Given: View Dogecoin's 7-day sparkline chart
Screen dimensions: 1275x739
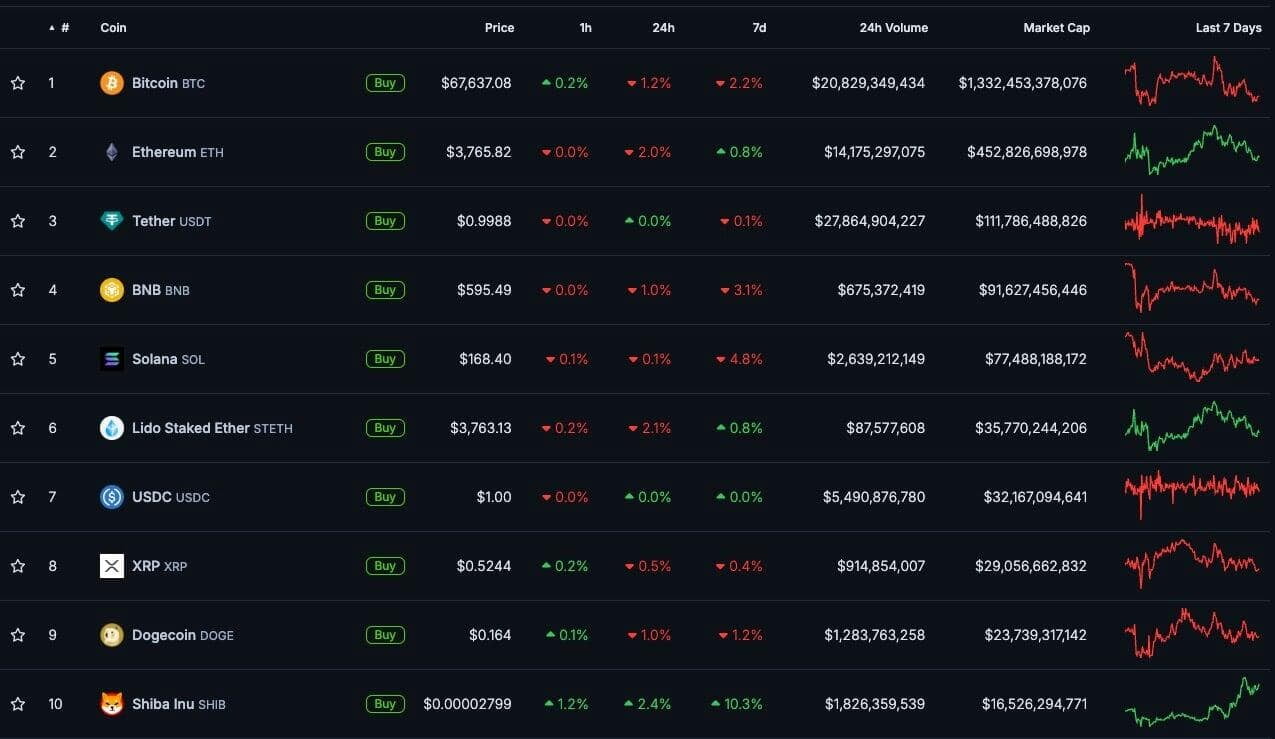Looking at the screenshot, I should pos(1192,633).
